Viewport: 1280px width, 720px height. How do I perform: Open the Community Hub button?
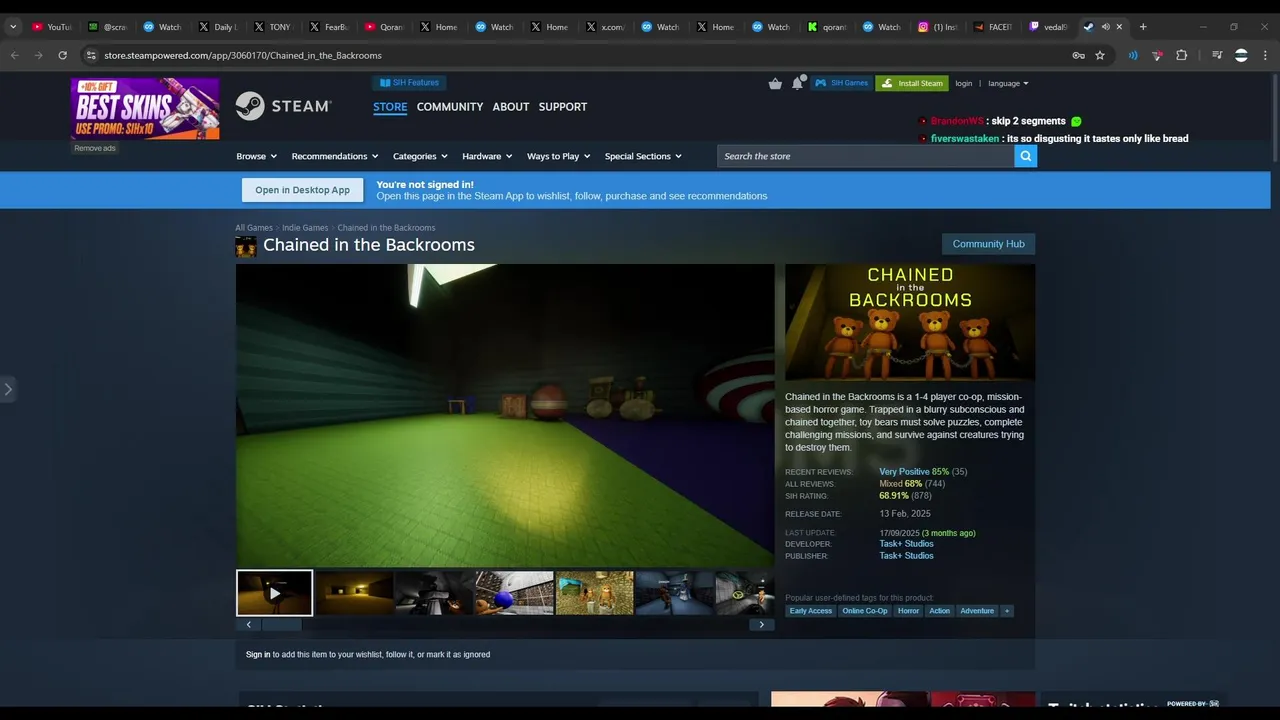pos(988,244)
